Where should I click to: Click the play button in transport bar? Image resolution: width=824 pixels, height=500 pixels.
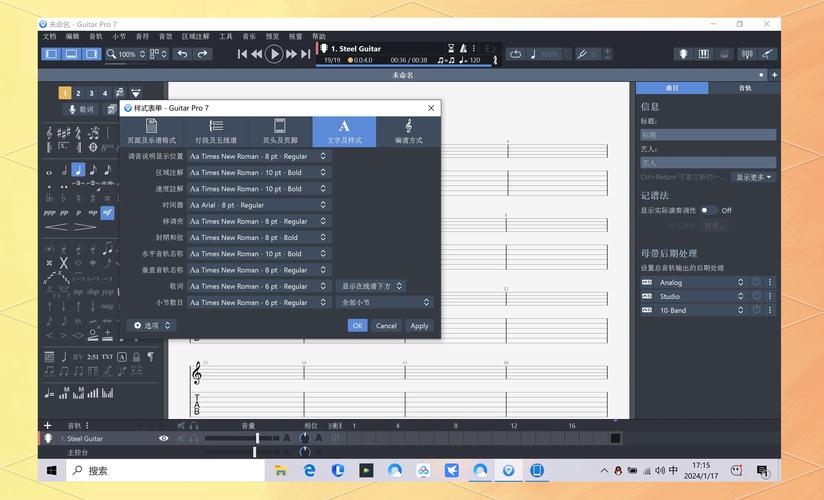click(x=274, y=54)
